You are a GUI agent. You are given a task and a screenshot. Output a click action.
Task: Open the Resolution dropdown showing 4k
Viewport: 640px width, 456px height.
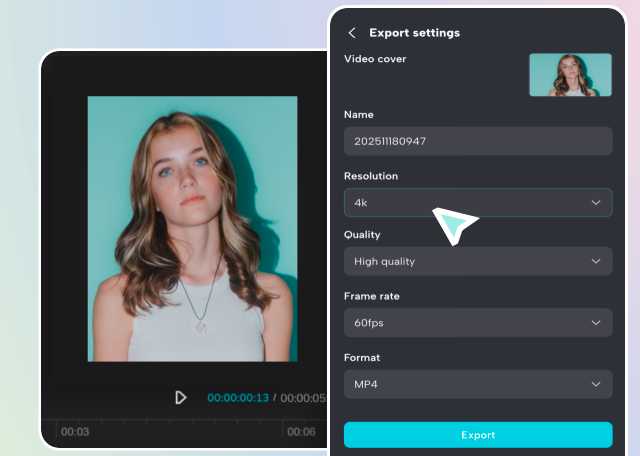[x=478, y=202]
